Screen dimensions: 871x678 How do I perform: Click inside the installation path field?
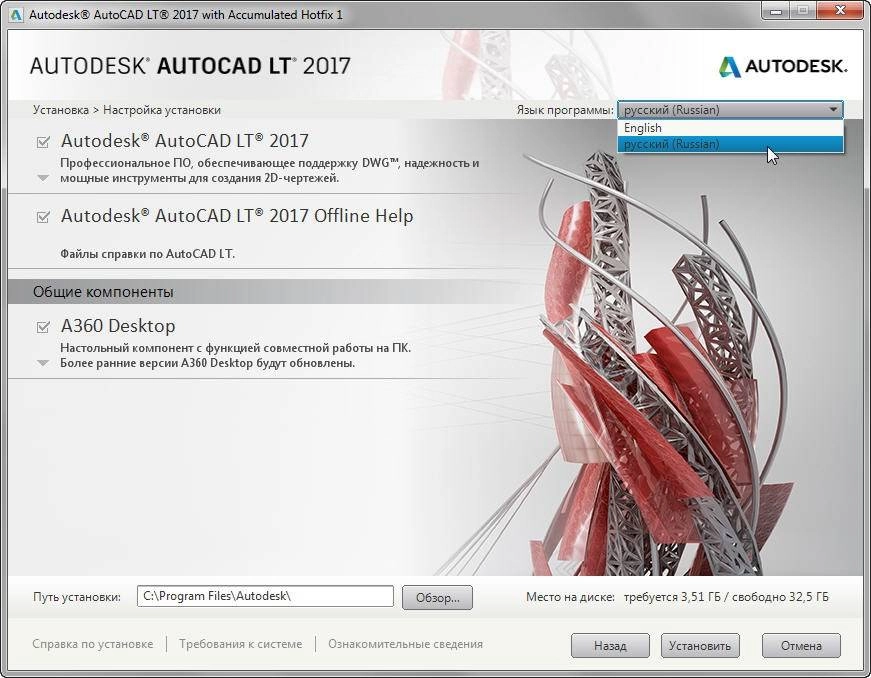tap(265, 596)
